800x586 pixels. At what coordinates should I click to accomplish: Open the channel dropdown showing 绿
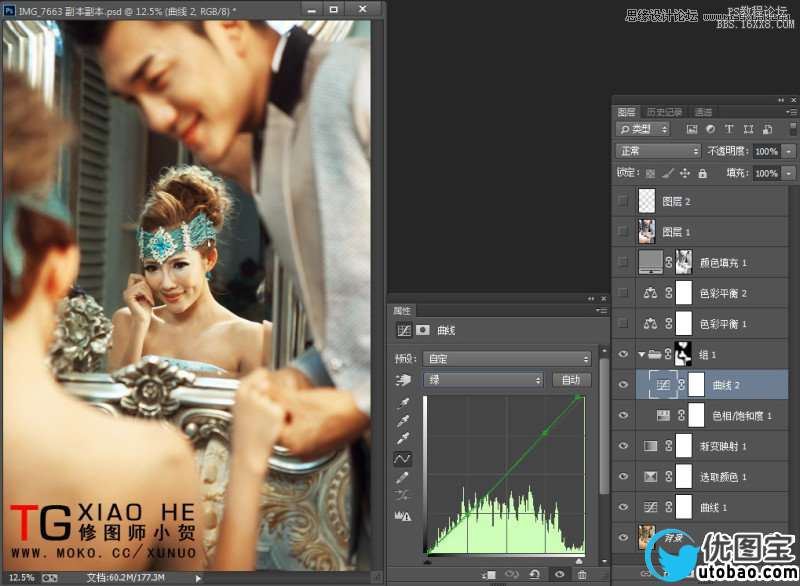(x=483, y=380)
